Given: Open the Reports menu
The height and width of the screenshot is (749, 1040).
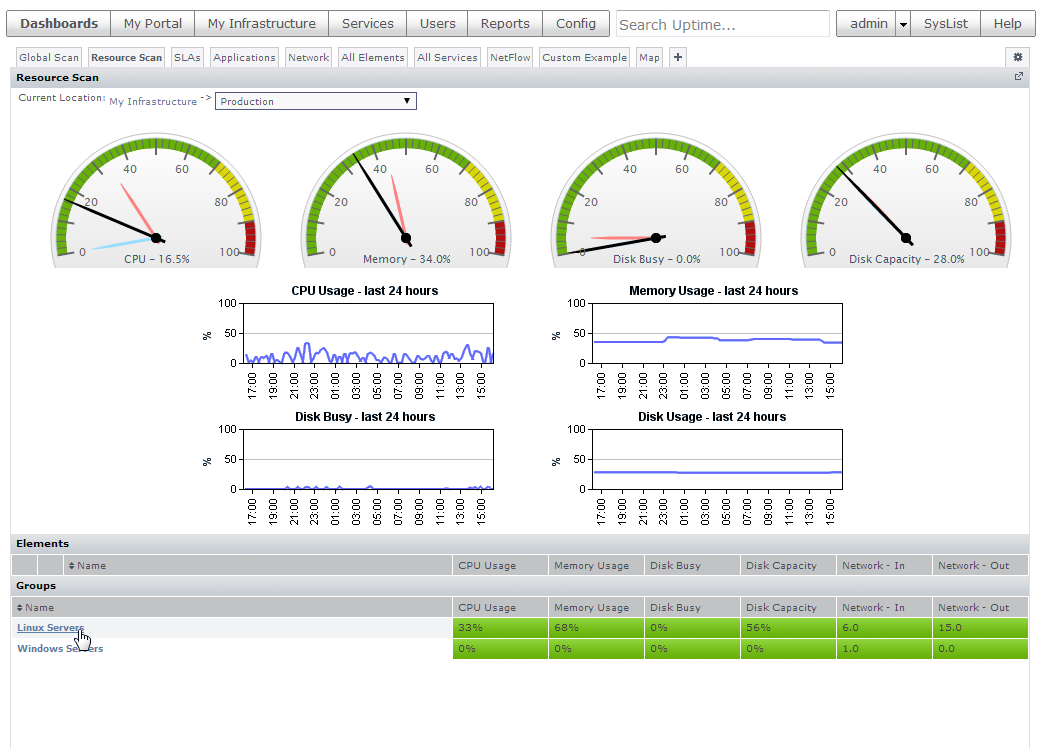Looking at the screenshot, I should 505,24.
